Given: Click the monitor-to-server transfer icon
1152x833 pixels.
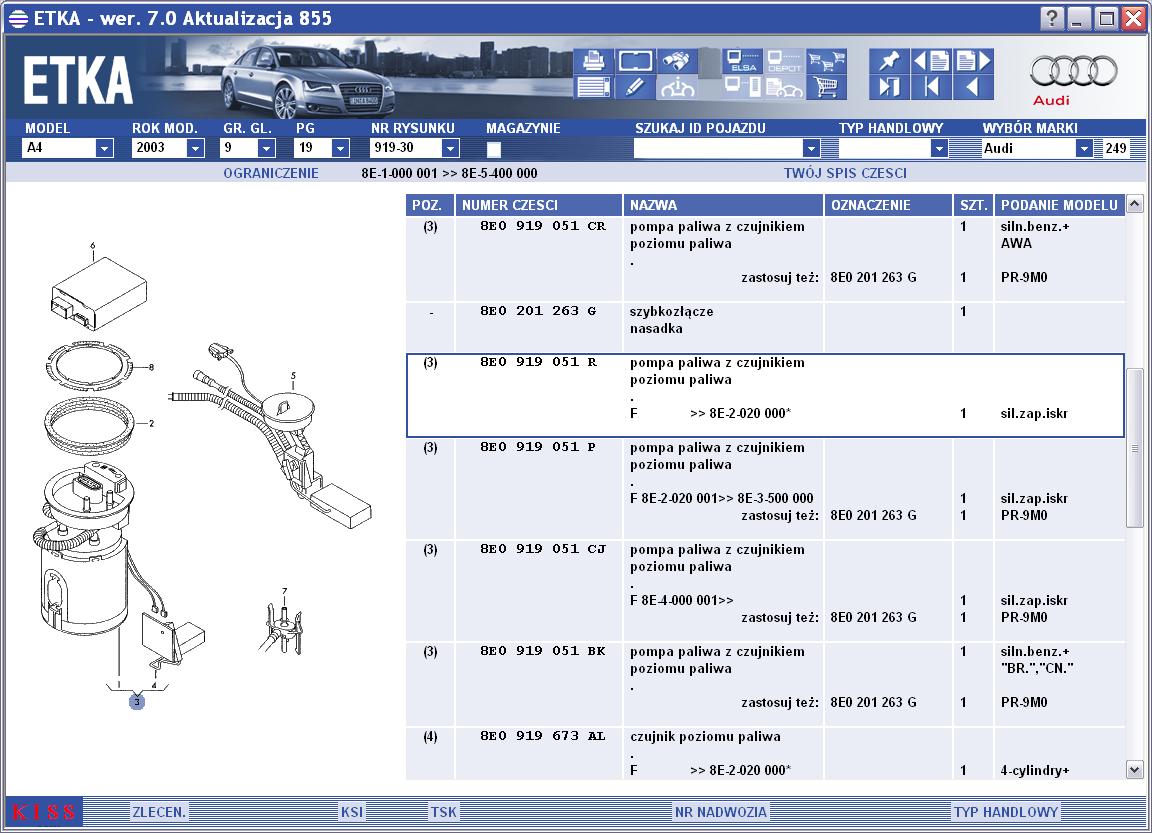Looking at the screenshot, I should coord(743,87).
